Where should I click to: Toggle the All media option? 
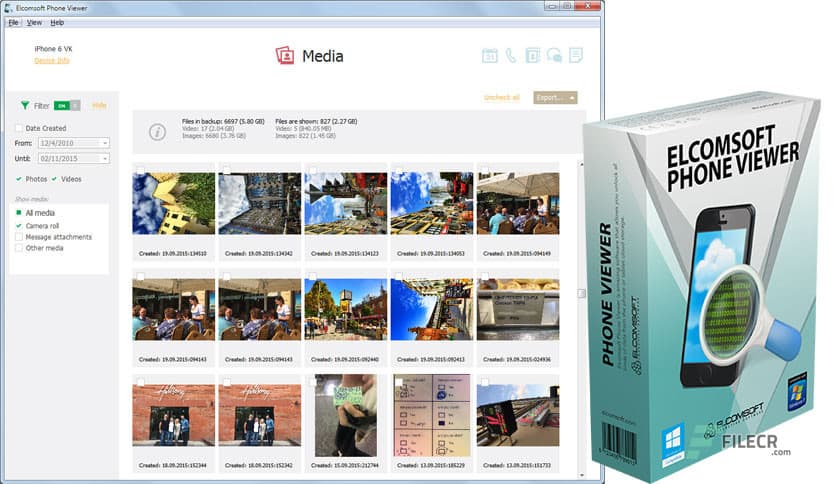tap(19, 213)
